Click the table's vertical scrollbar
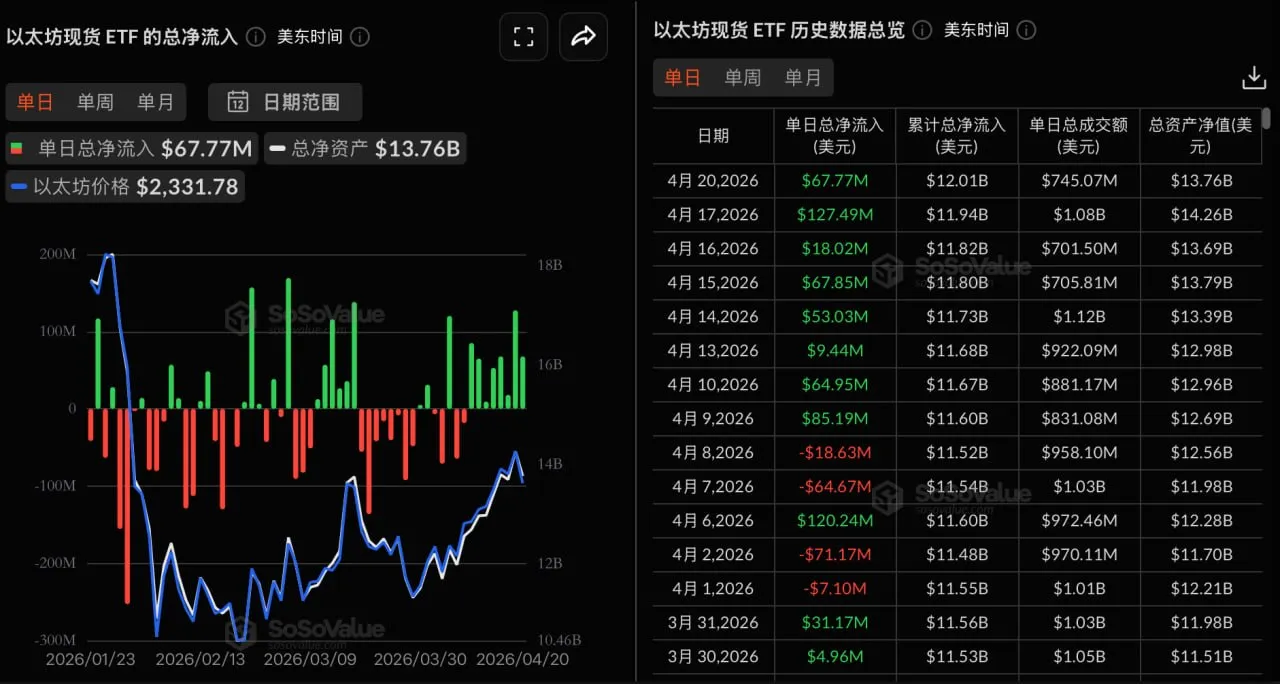This screenshot has width=1280, height=684. (x=1268, y=119)
